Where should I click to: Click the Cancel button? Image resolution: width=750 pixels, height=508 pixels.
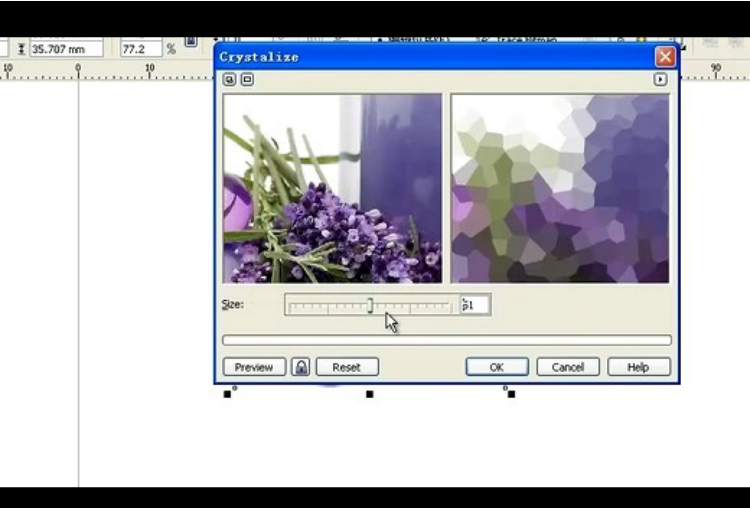click(x=568, y=367)
